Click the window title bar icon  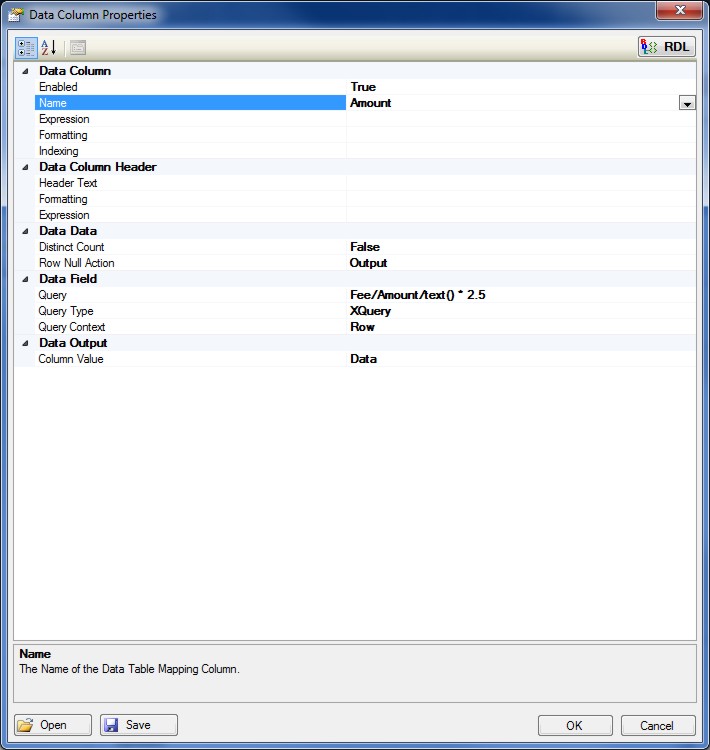(x=17, y=15)
